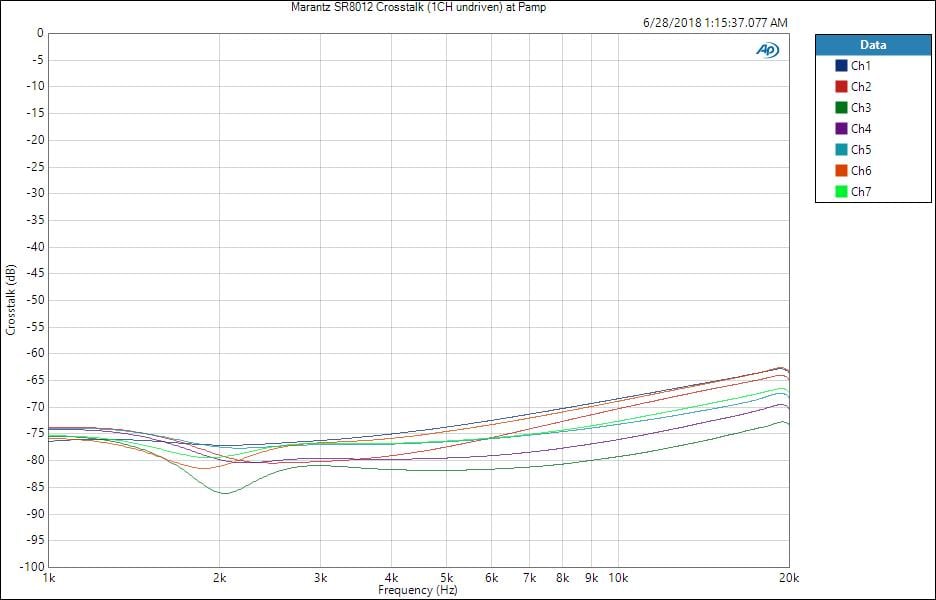Click the Ch5 teal legend swatch
936x600 pixels.
(841, 150)
